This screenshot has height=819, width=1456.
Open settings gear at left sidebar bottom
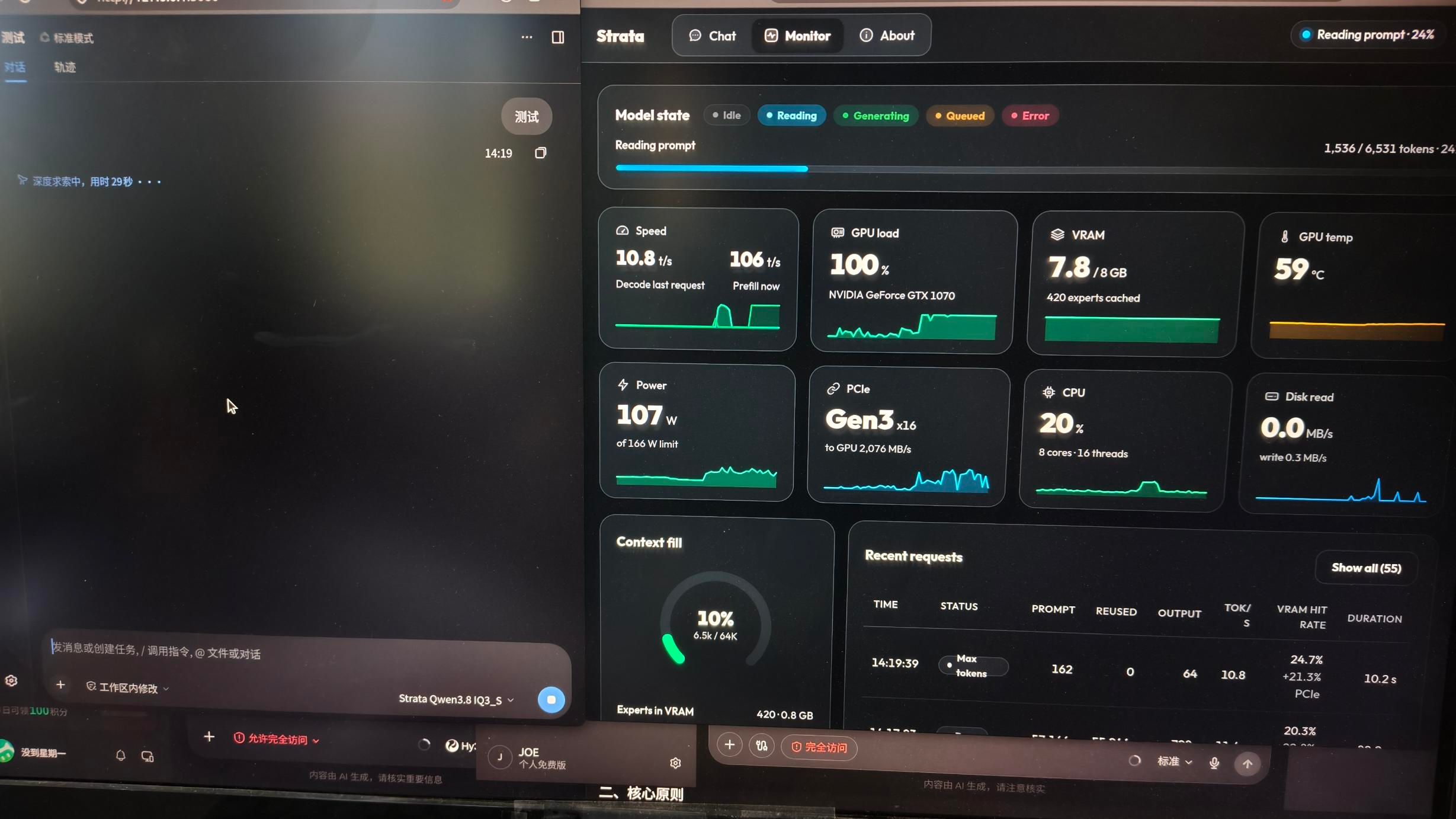click(11, 680)
